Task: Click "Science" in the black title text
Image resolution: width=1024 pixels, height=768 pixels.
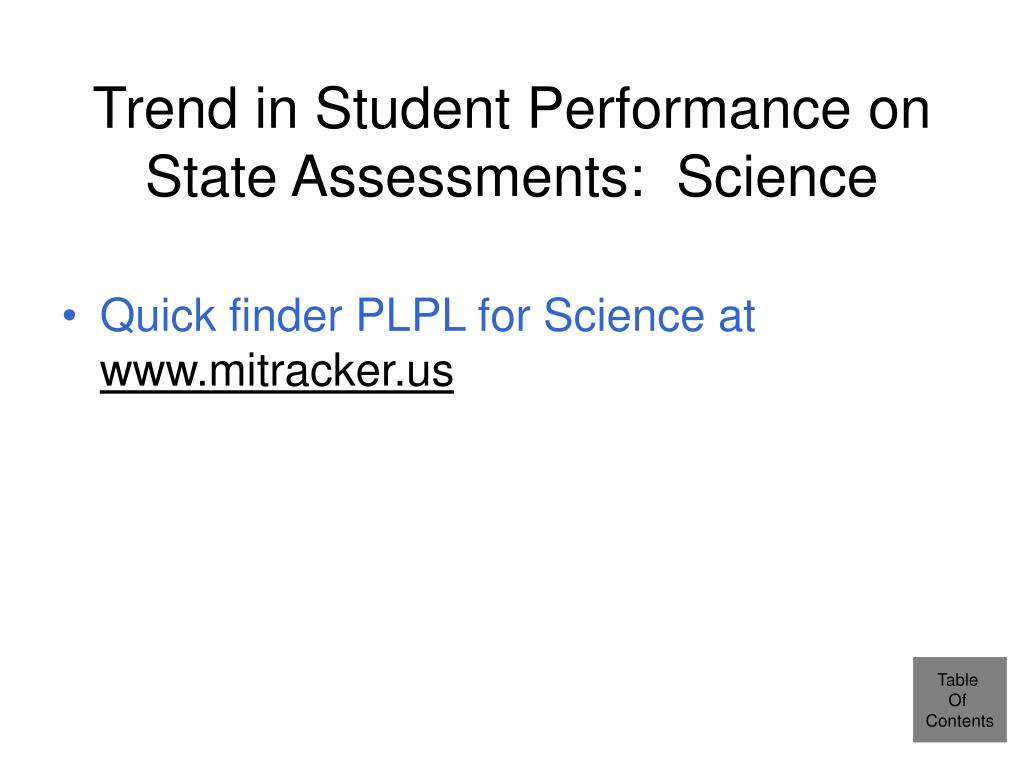Action: pos(776,176)
